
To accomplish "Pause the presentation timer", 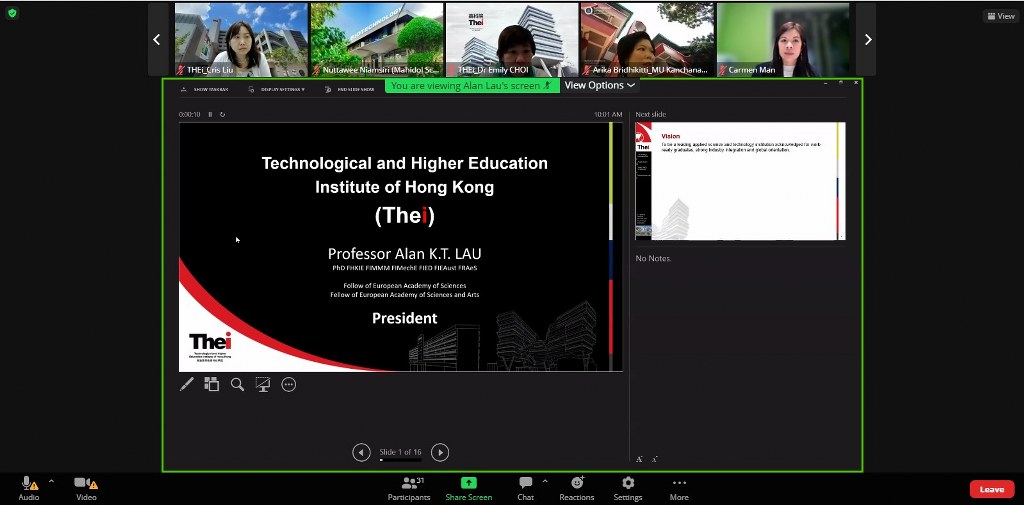I will [210, 115].
